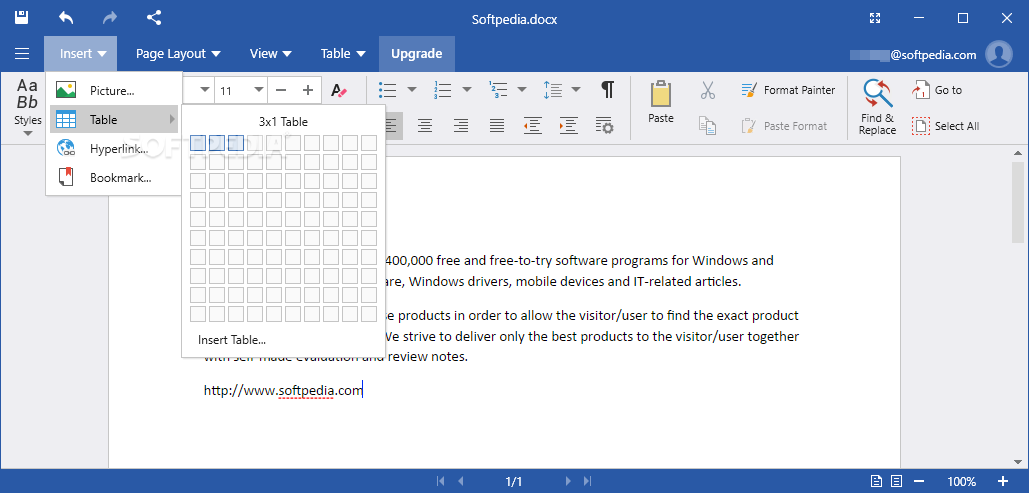Select the third cell in grid's first row

click(236, 143)
